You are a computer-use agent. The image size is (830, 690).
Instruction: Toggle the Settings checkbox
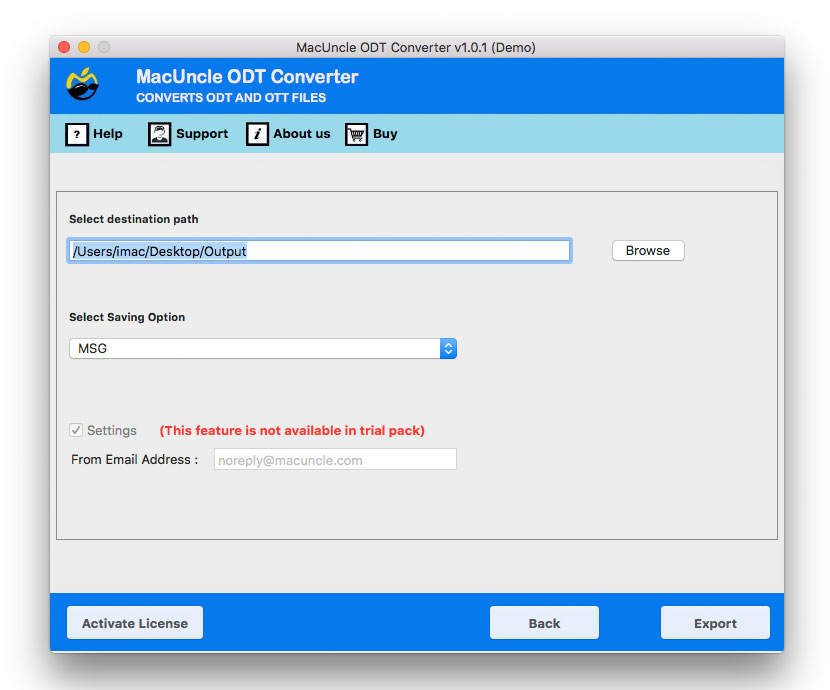[75, 430]
